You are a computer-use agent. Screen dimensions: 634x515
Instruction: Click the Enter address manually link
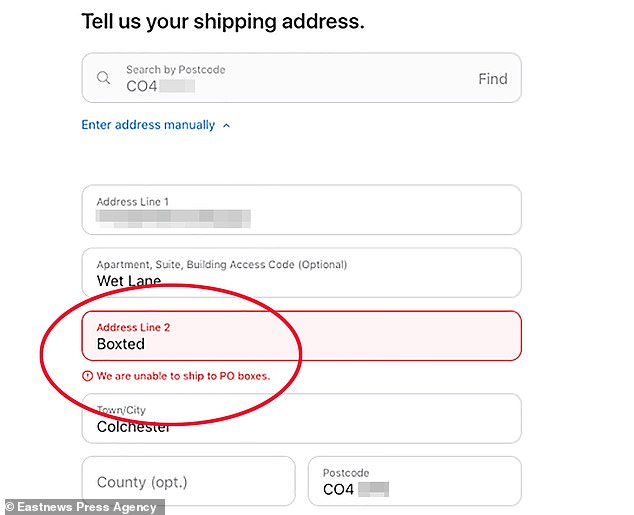148,125
